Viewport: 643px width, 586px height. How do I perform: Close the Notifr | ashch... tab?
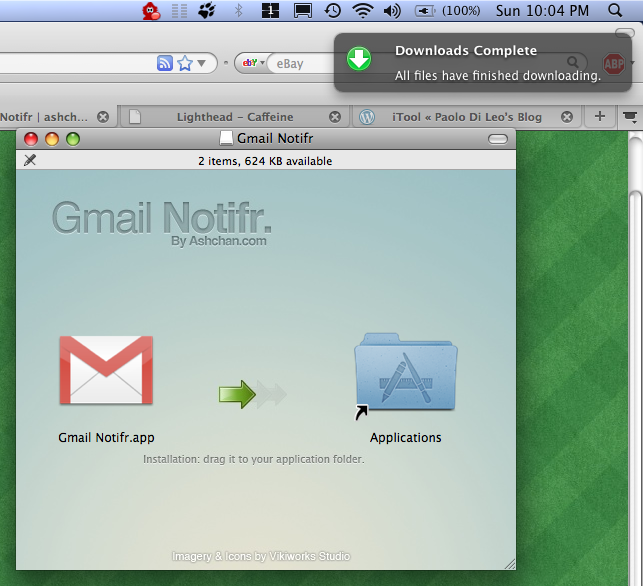click(103, 117)
